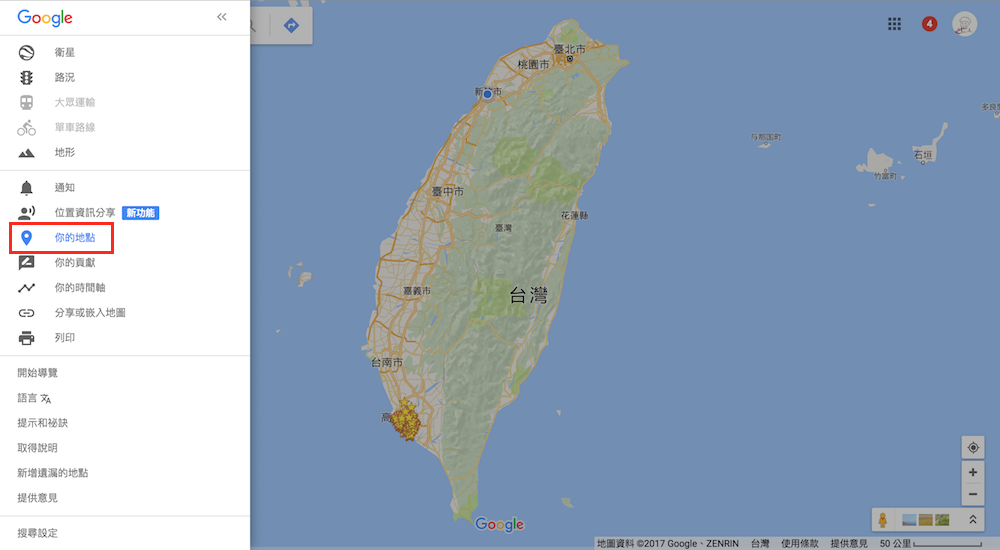1000x550 pixels.
Task: Zoom in with the plus button
Action: [x=973, y=472]
